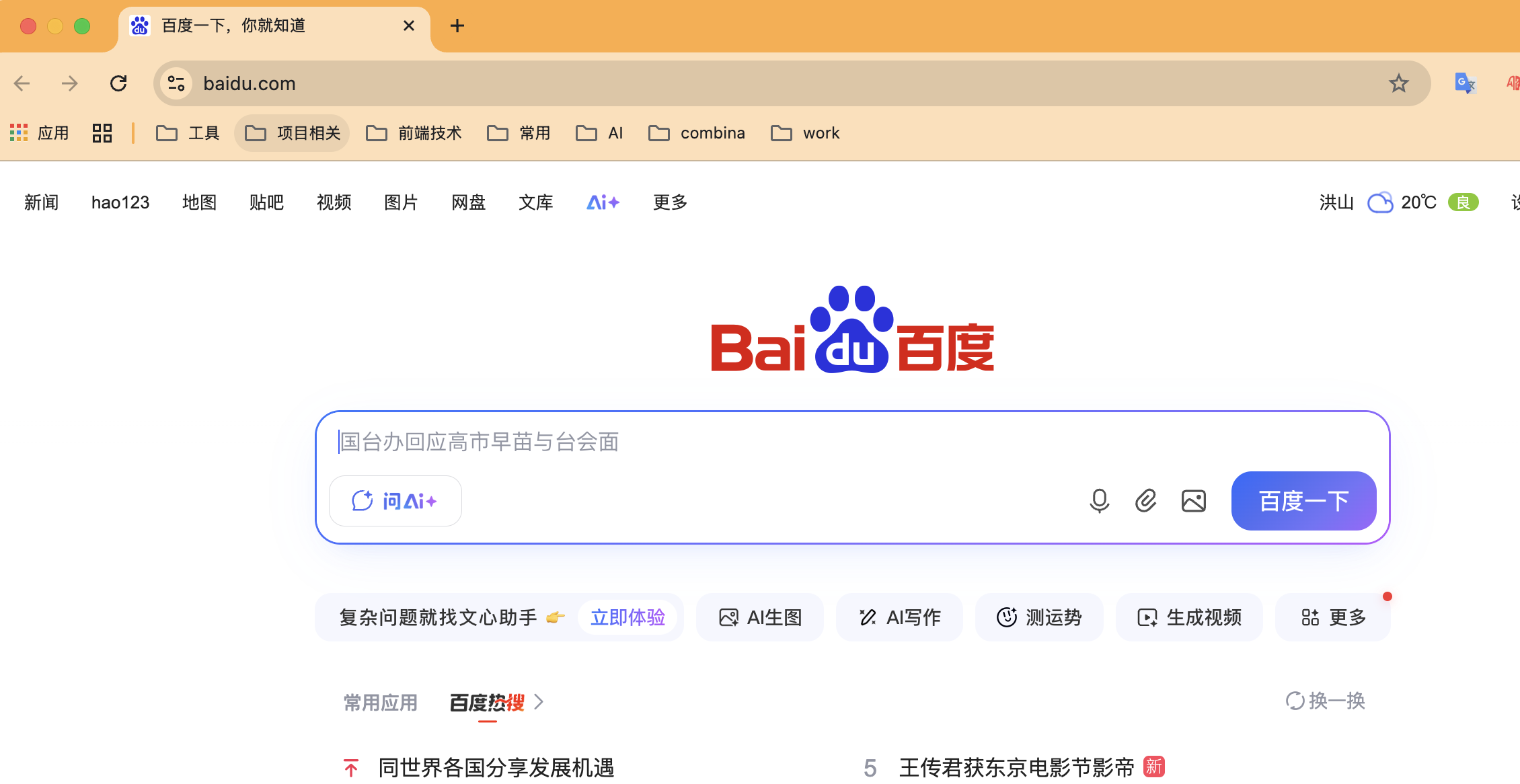Viewport: 1520px width, 784px height.
Task: Click the 问Ai button in the search box
Action: (395, 501)
